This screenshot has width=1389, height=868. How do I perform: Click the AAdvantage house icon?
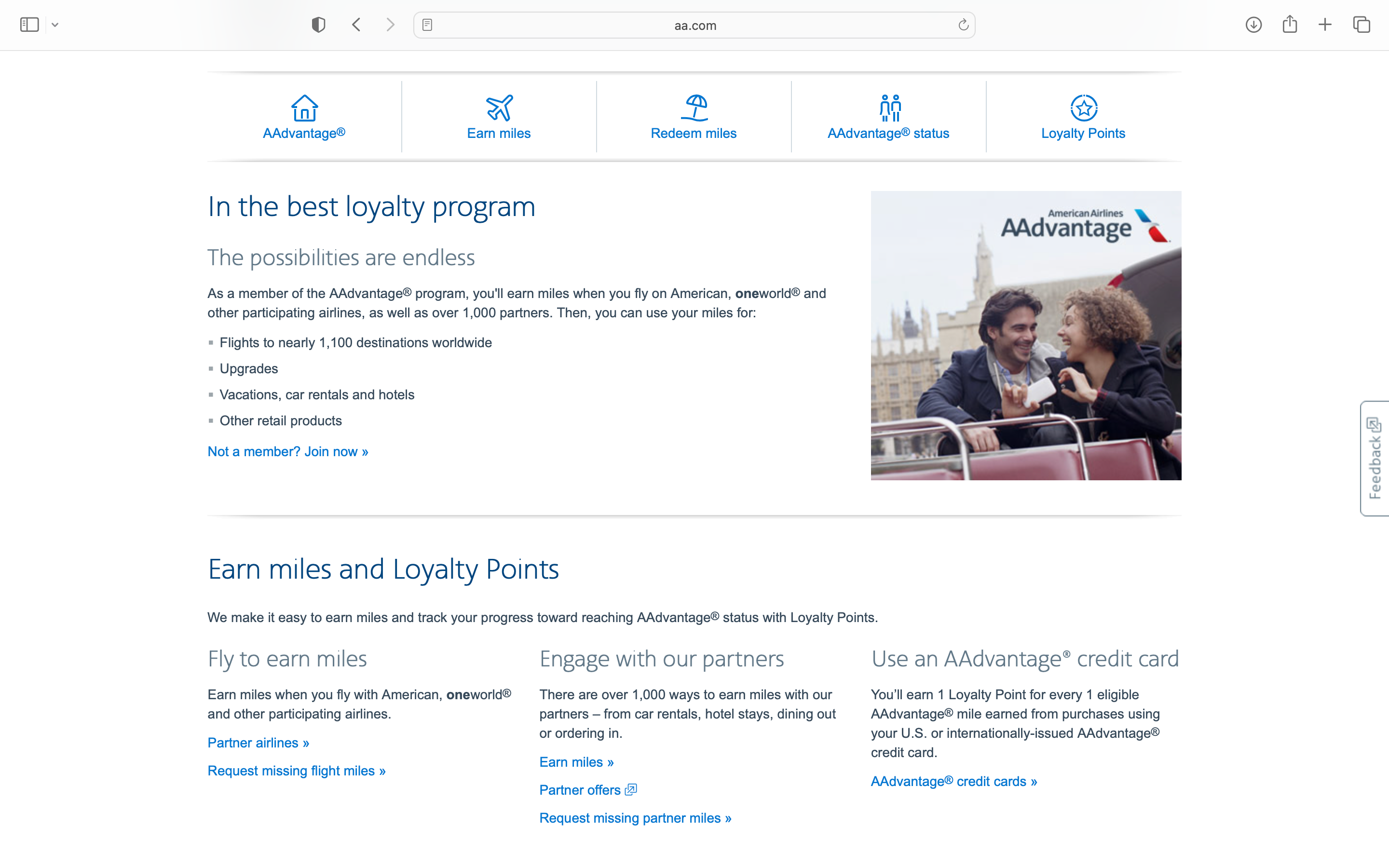(304, 108)
